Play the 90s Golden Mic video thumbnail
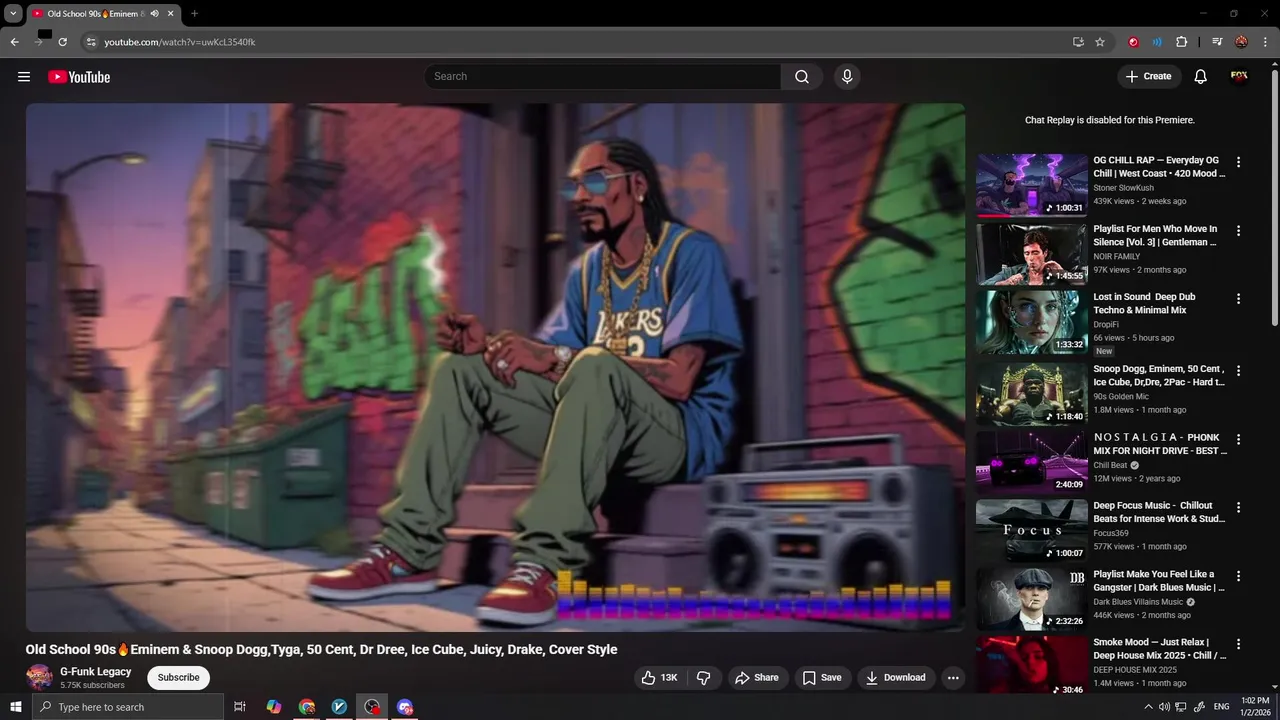The image size is (1280, 720). [1032, 394]
